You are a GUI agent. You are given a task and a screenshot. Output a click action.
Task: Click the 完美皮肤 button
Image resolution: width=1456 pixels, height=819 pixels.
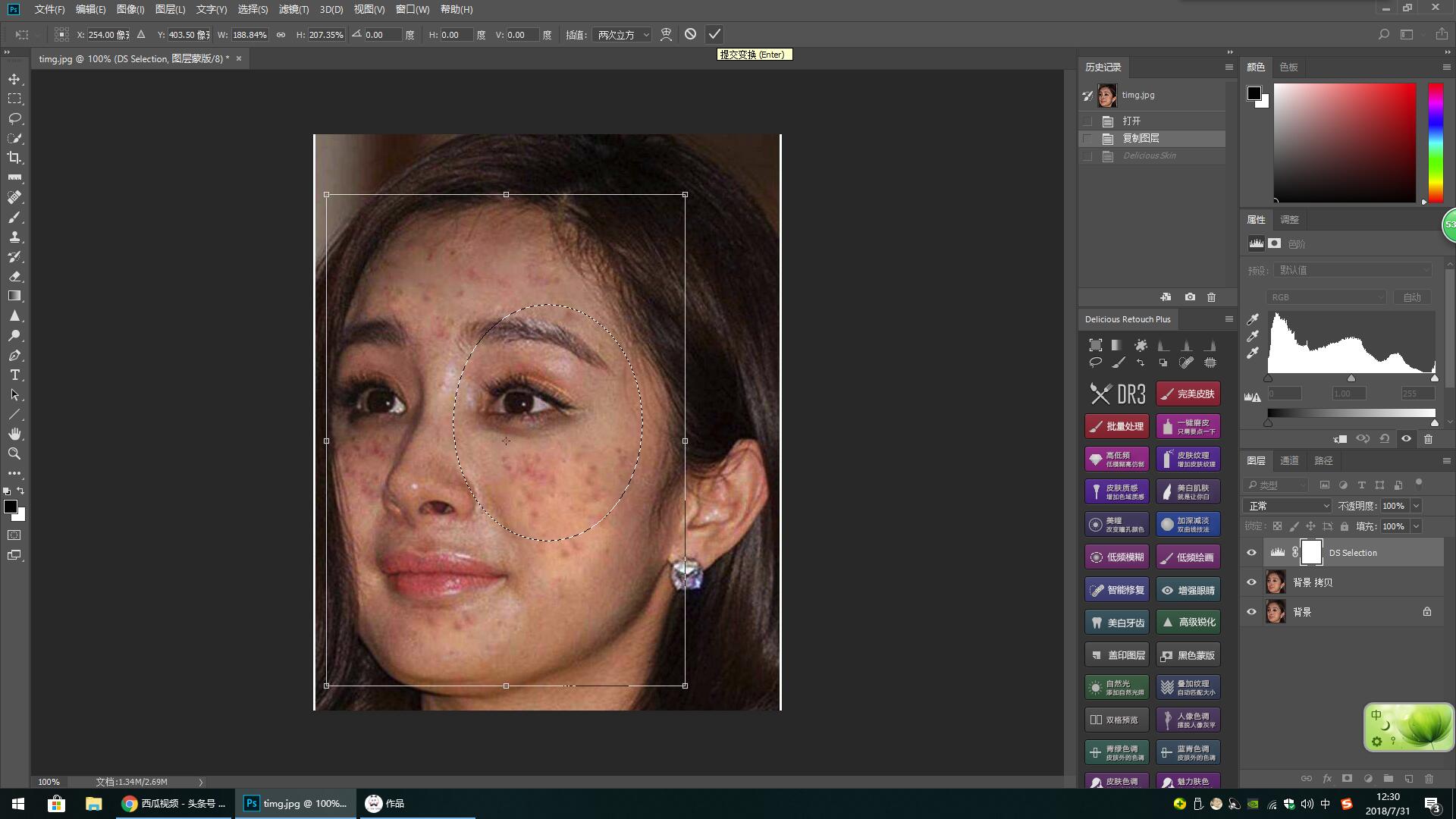click(x=1188, y=394)
